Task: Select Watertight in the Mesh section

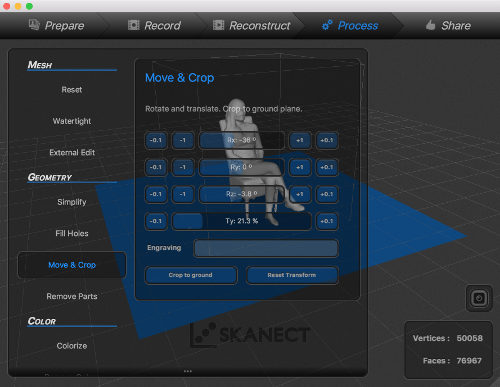Action: (72, 121)
